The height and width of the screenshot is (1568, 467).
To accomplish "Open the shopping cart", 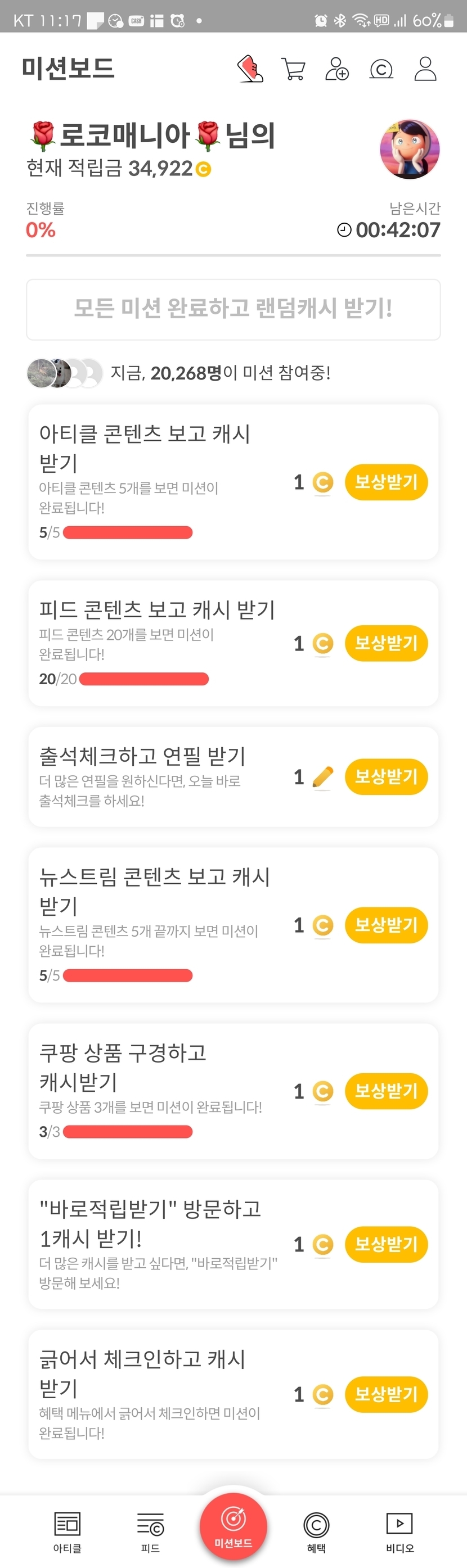I will point(293,69).
